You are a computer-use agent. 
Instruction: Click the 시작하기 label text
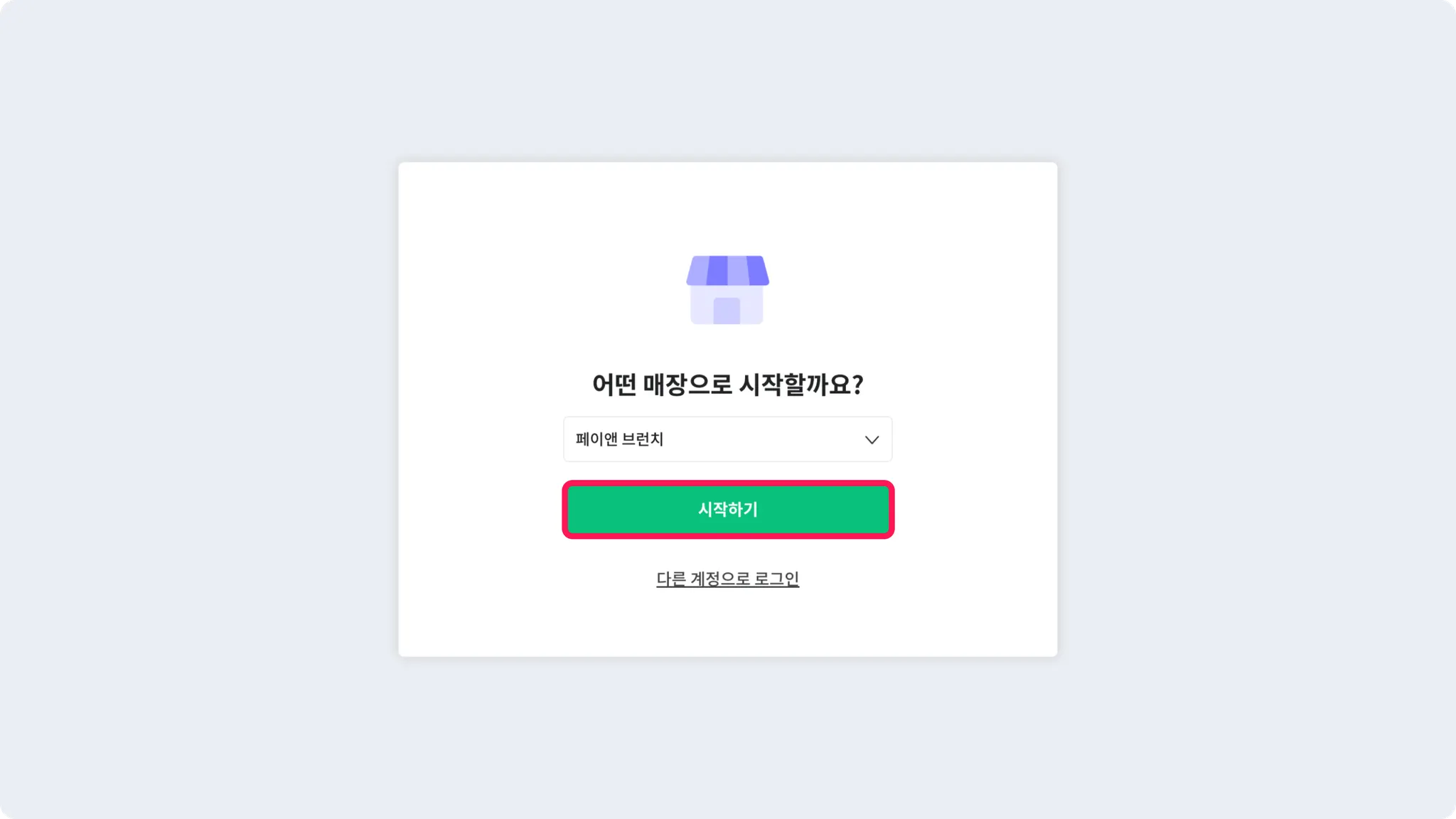coord(727,510)
